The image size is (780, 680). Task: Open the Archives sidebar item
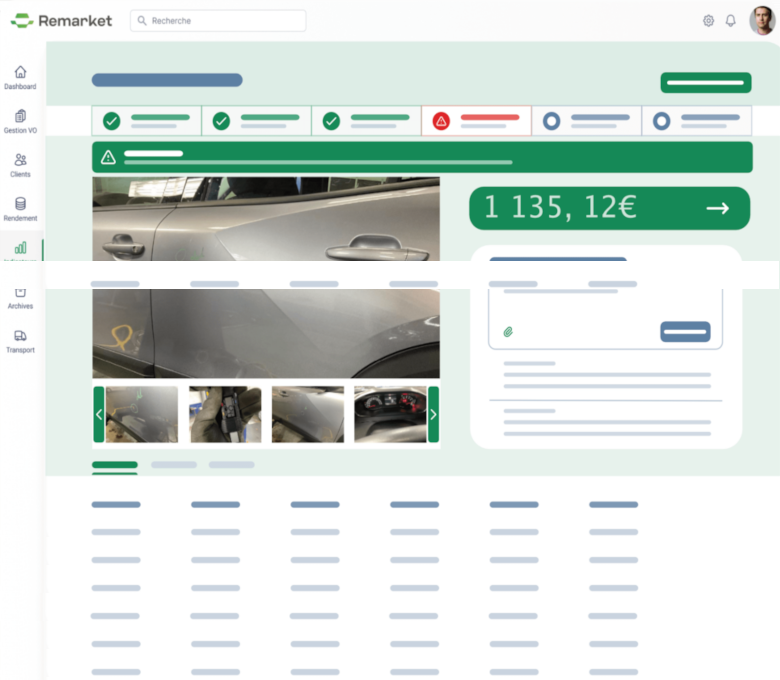20,294
